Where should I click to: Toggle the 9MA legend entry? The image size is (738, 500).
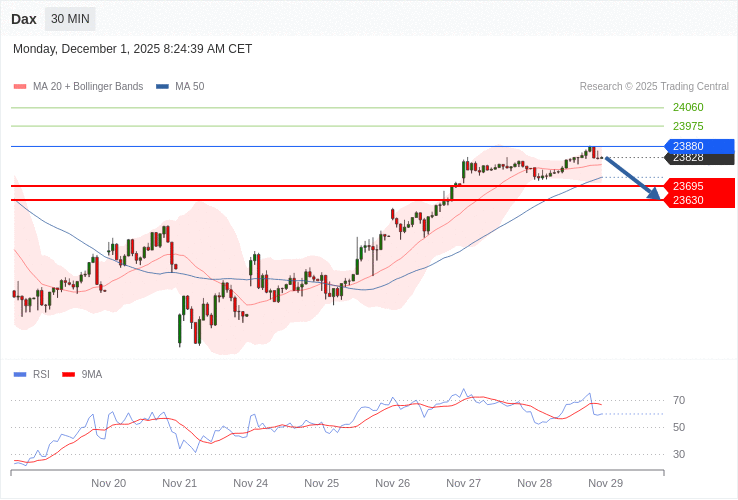pyautogui.click(x=84, y=374)
